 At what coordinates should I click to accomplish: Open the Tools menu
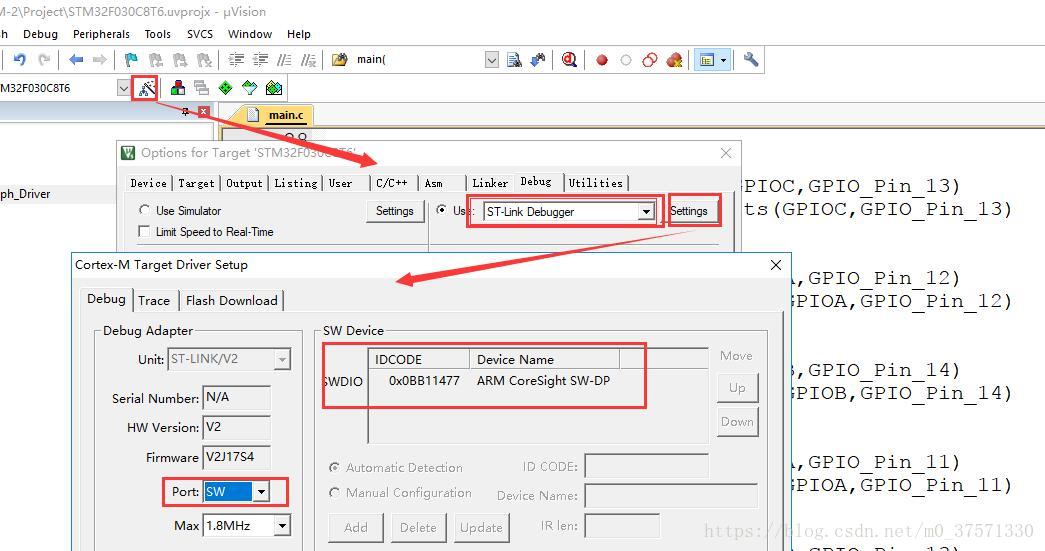(x=157, y=34)
